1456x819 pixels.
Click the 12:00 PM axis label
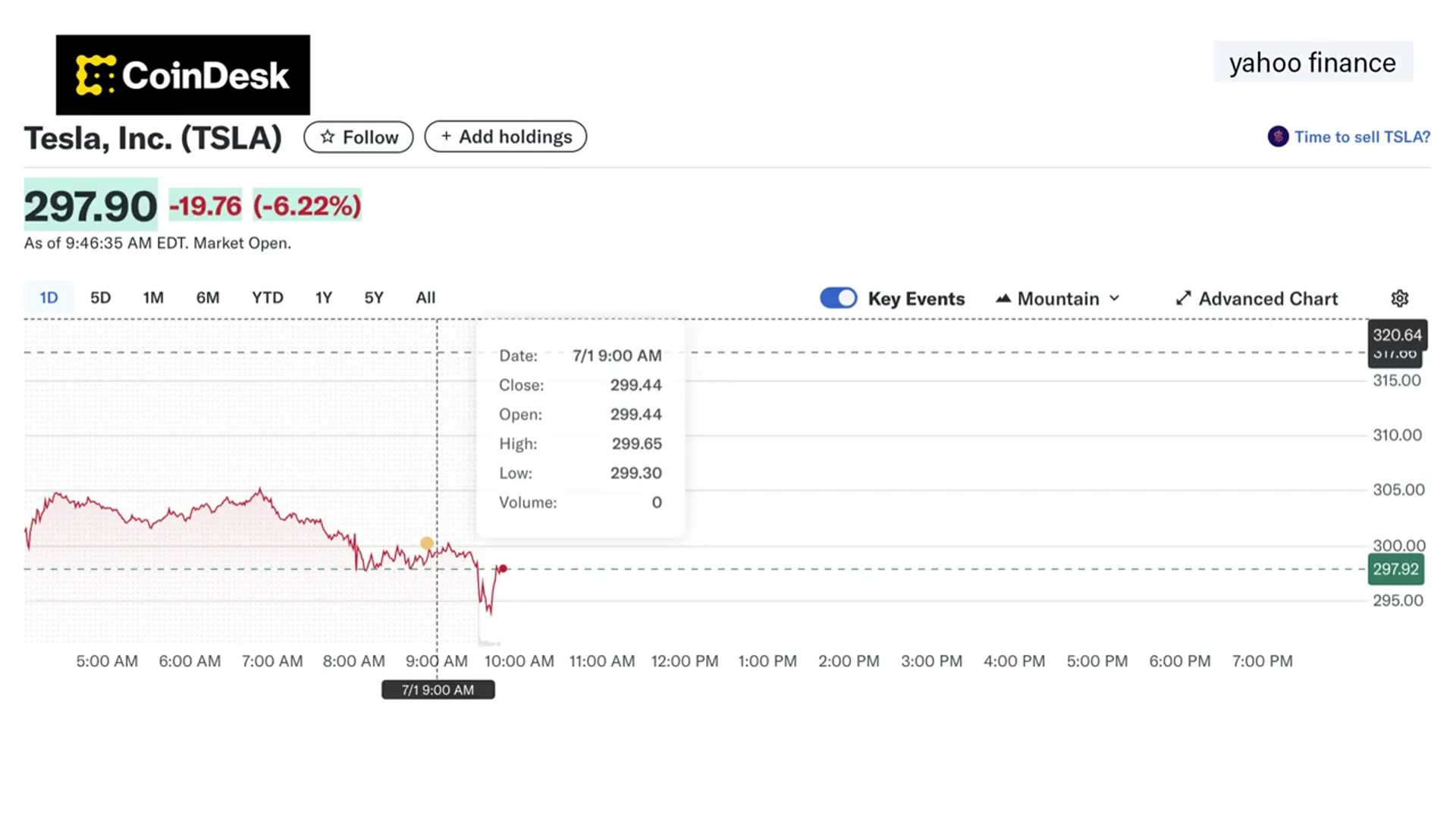pos(685,661)
